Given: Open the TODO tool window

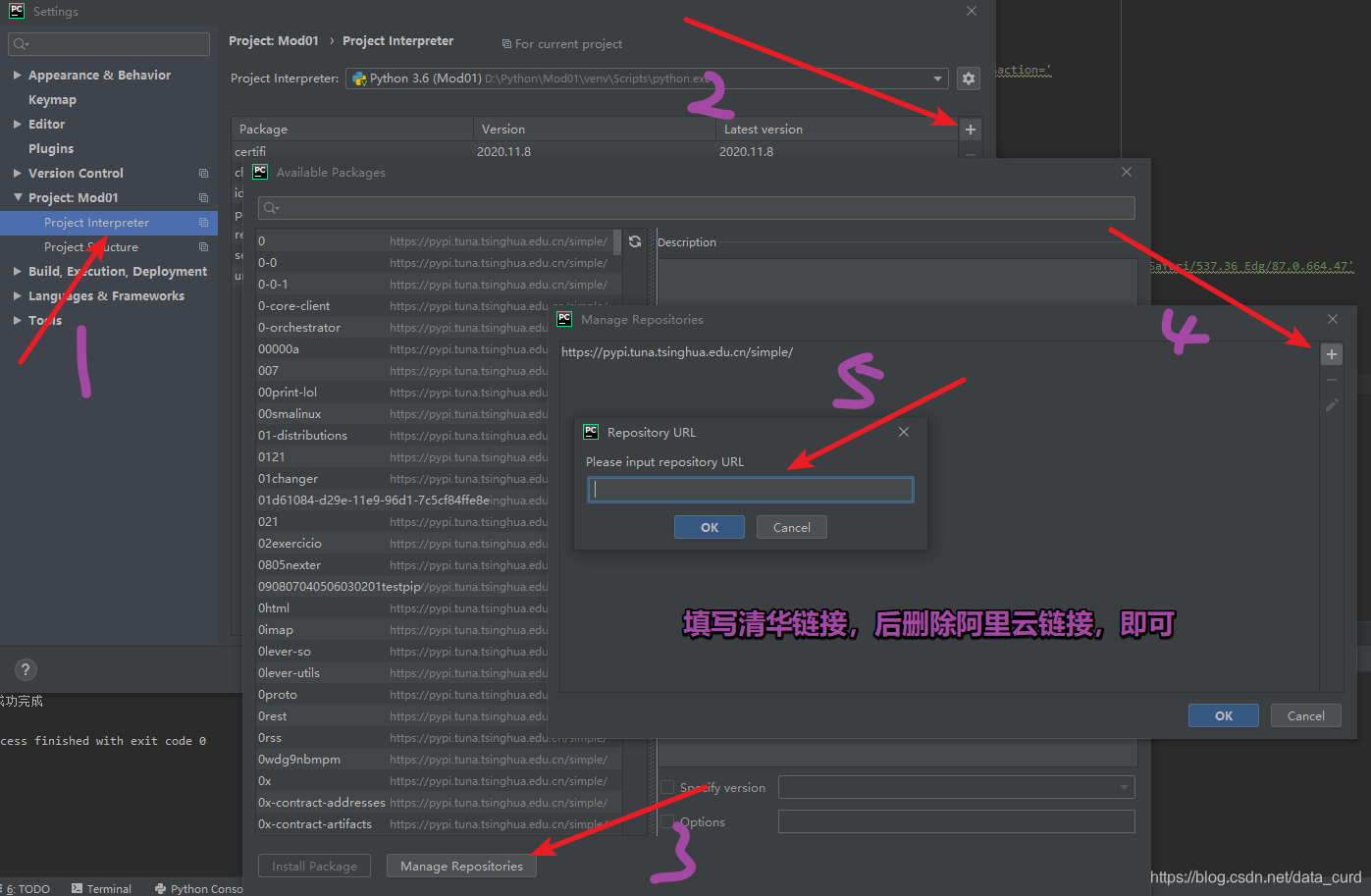Looking at the screenshot, I should click(x=27, y=888).
